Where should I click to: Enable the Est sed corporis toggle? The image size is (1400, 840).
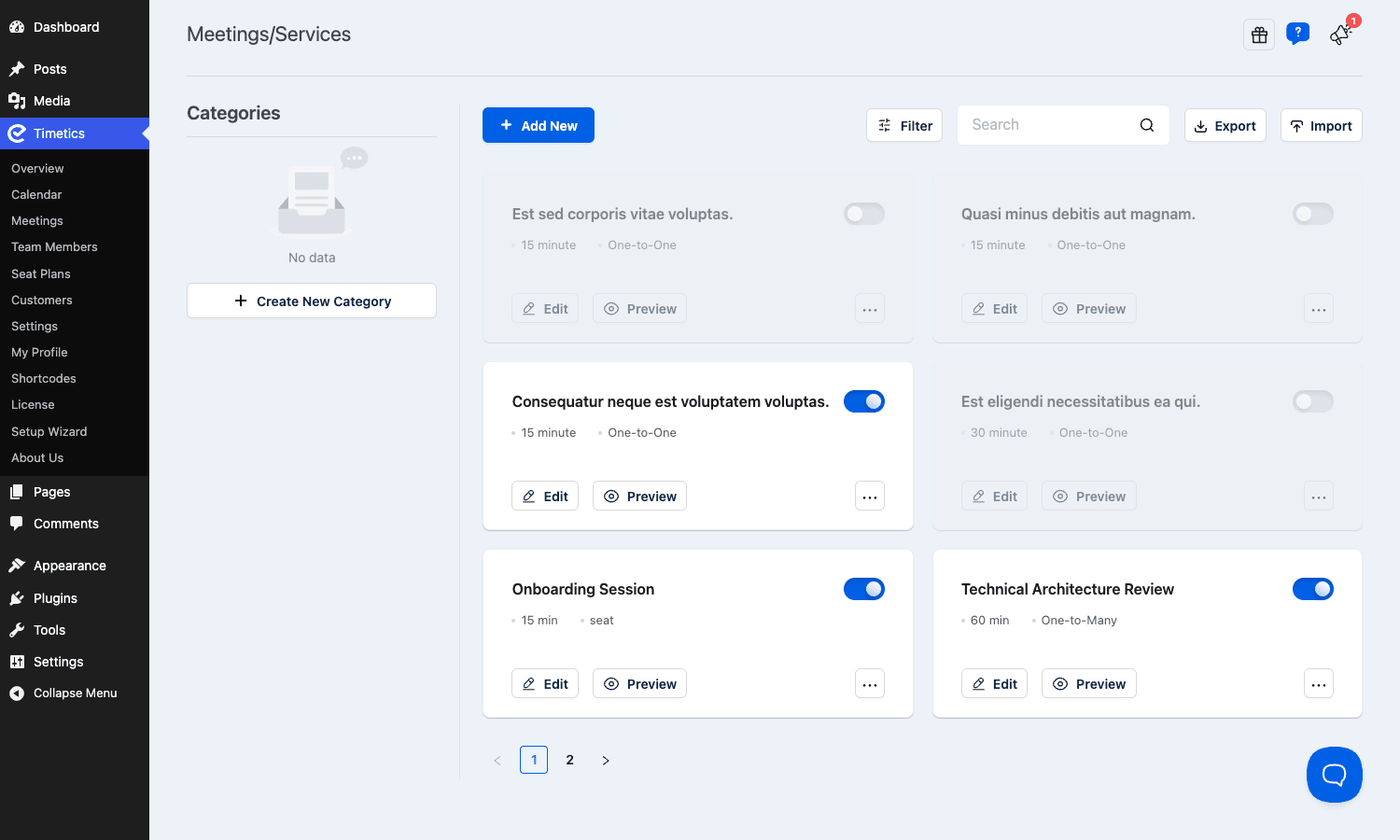(x=864, y=214)
